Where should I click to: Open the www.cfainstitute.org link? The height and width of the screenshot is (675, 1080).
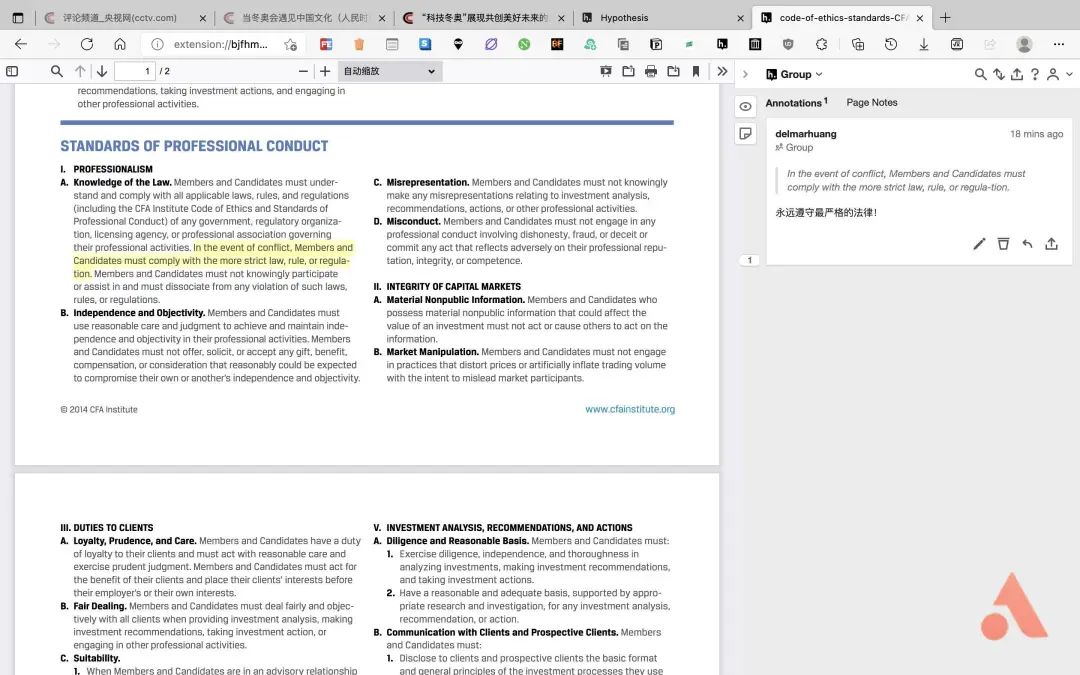coord(630,409)
